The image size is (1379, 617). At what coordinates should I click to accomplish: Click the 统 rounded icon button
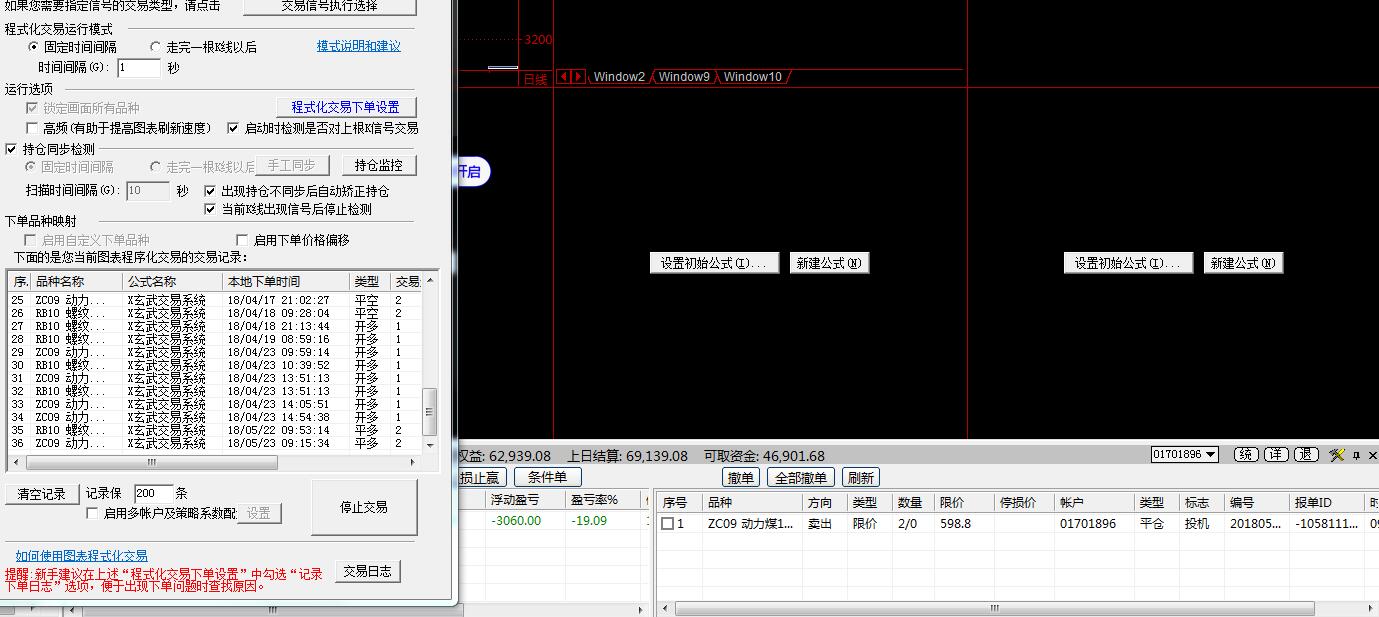(1246, 455)
